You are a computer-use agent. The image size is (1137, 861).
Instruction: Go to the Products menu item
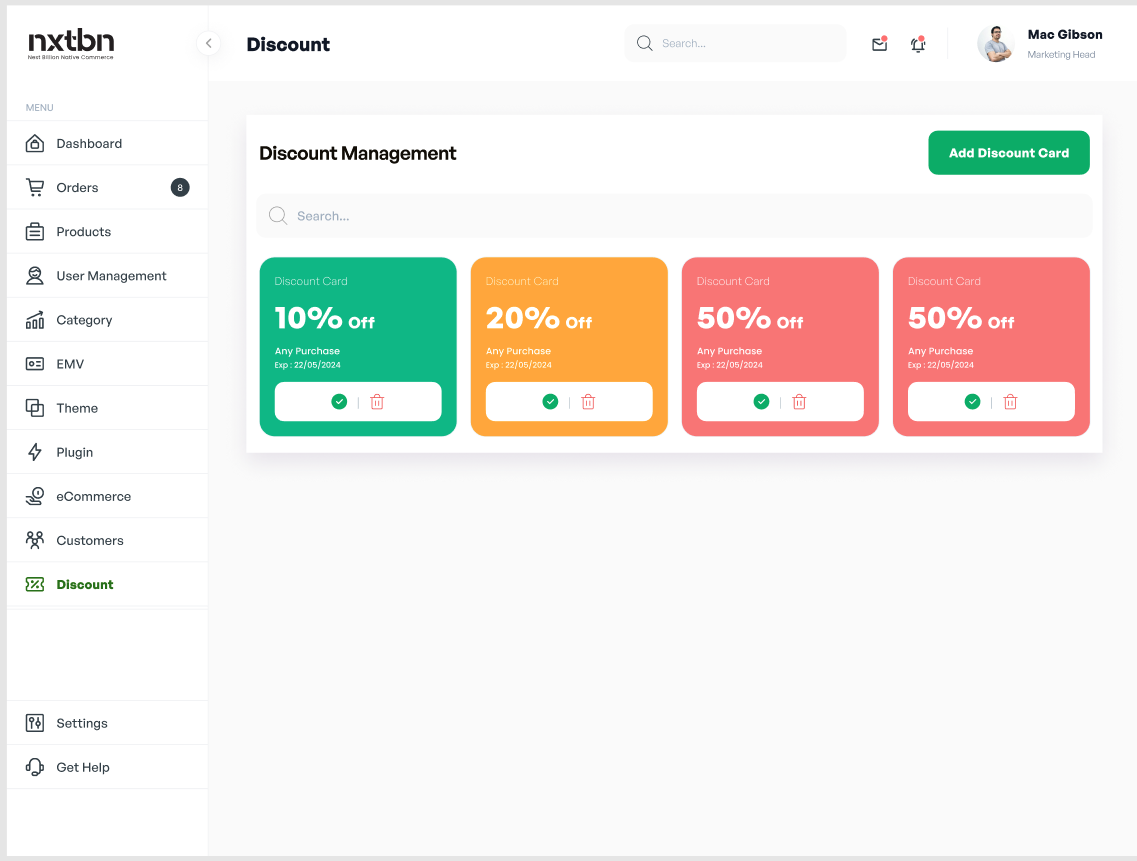84,232
